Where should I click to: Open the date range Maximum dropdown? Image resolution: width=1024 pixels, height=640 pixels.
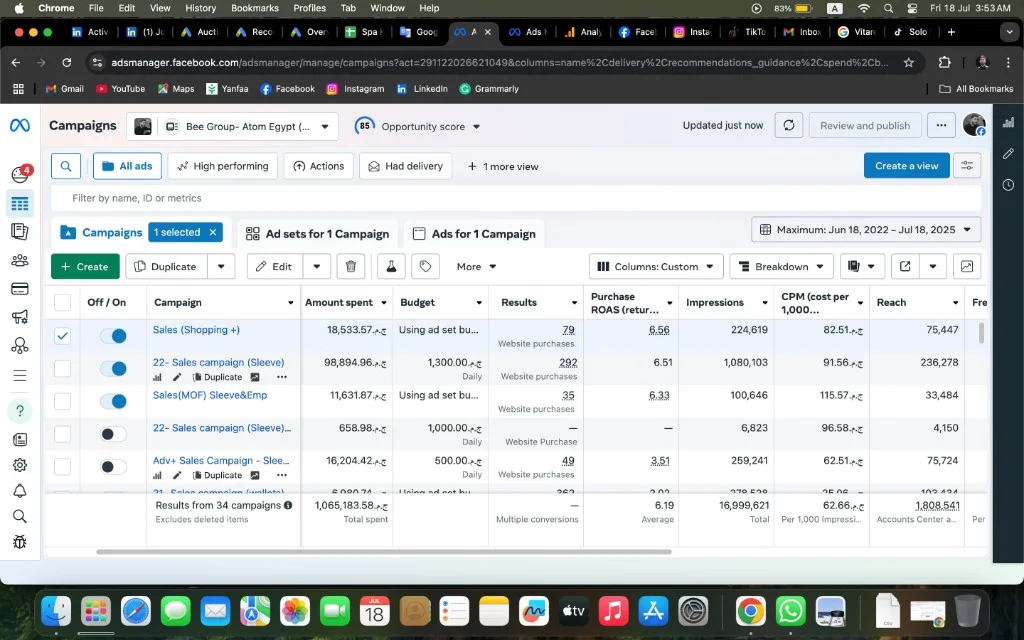(x=866, y=230)
